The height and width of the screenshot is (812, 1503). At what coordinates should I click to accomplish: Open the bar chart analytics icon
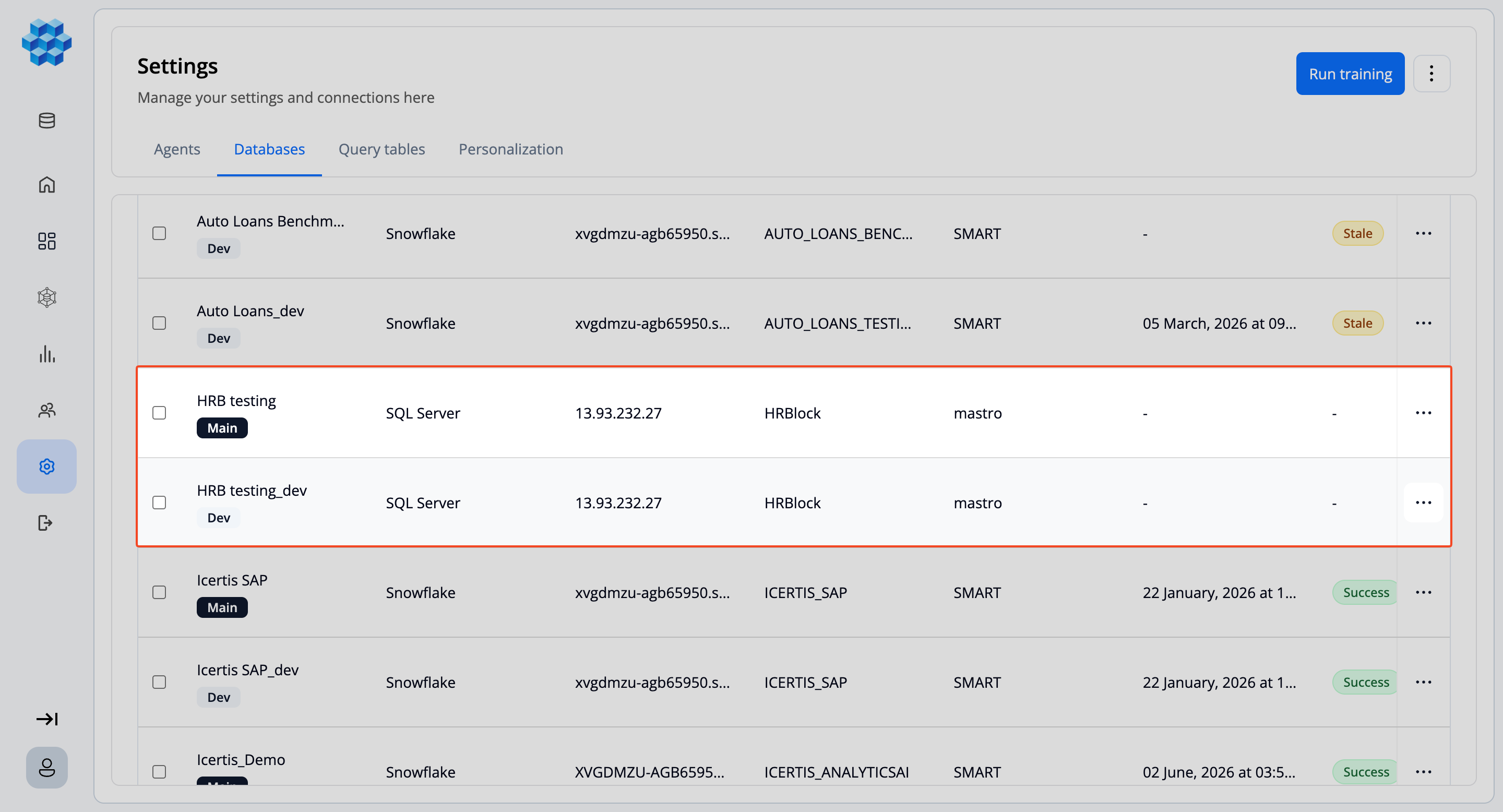pos(46,353)
